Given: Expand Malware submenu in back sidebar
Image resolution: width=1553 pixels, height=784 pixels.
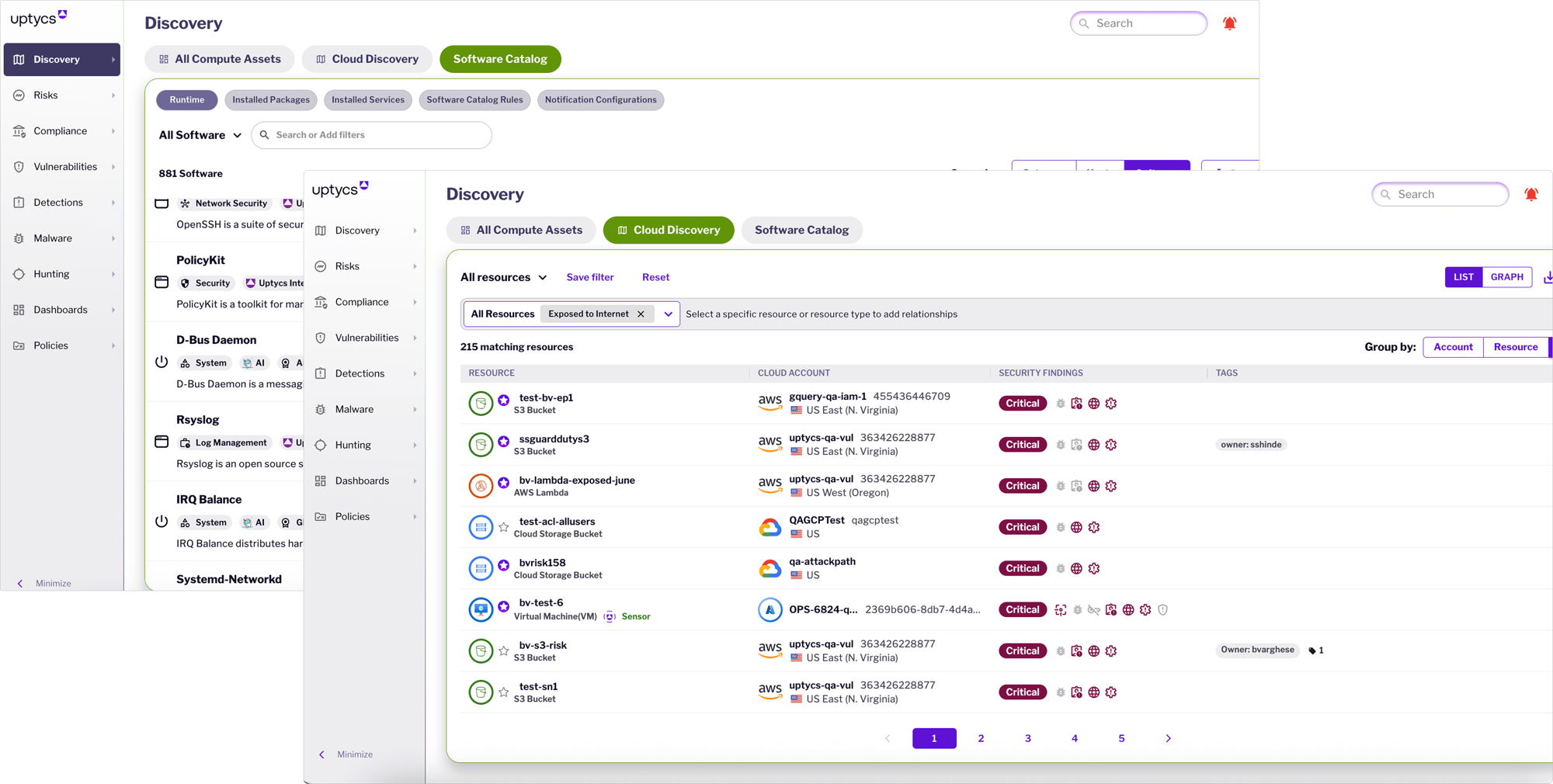Looking at the screenshot, I should [113, 238].
